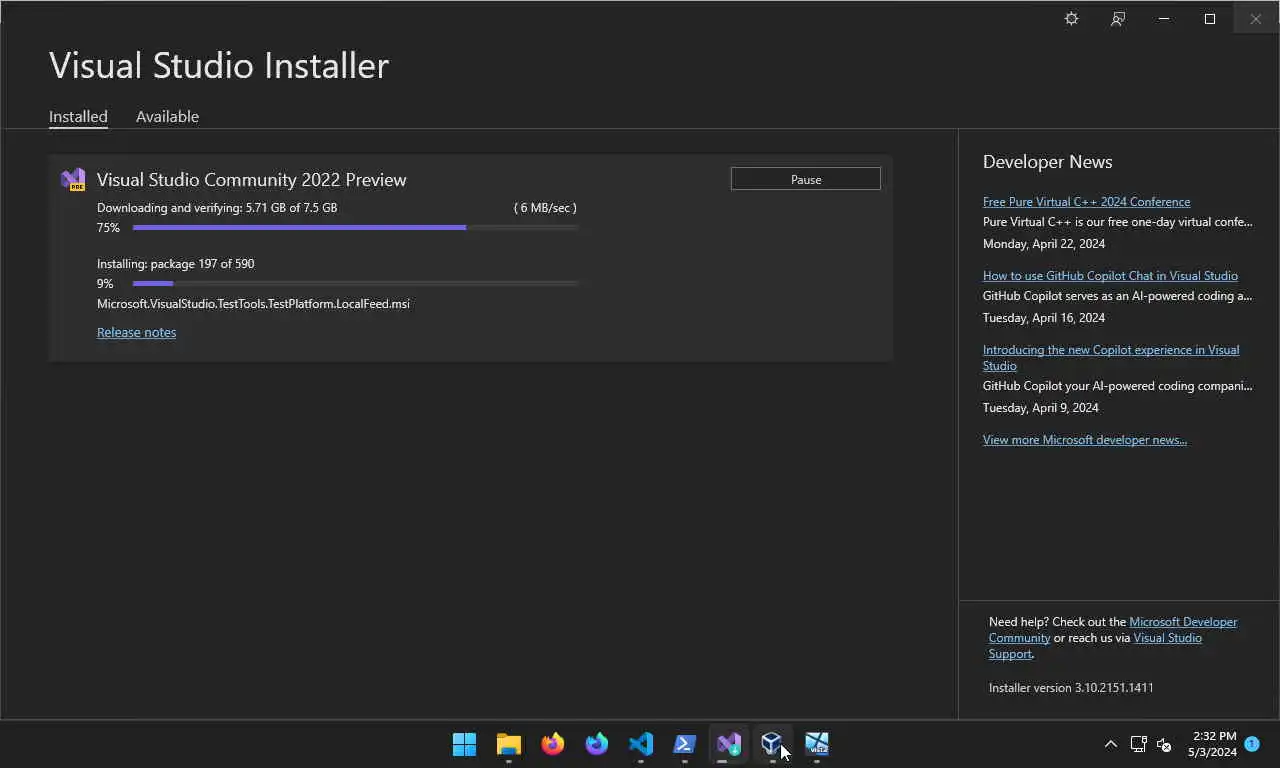This screenshot has width=1280, height=768.
Task: Open clock and calendar showing 2:32 PM
Action: 1213,744
